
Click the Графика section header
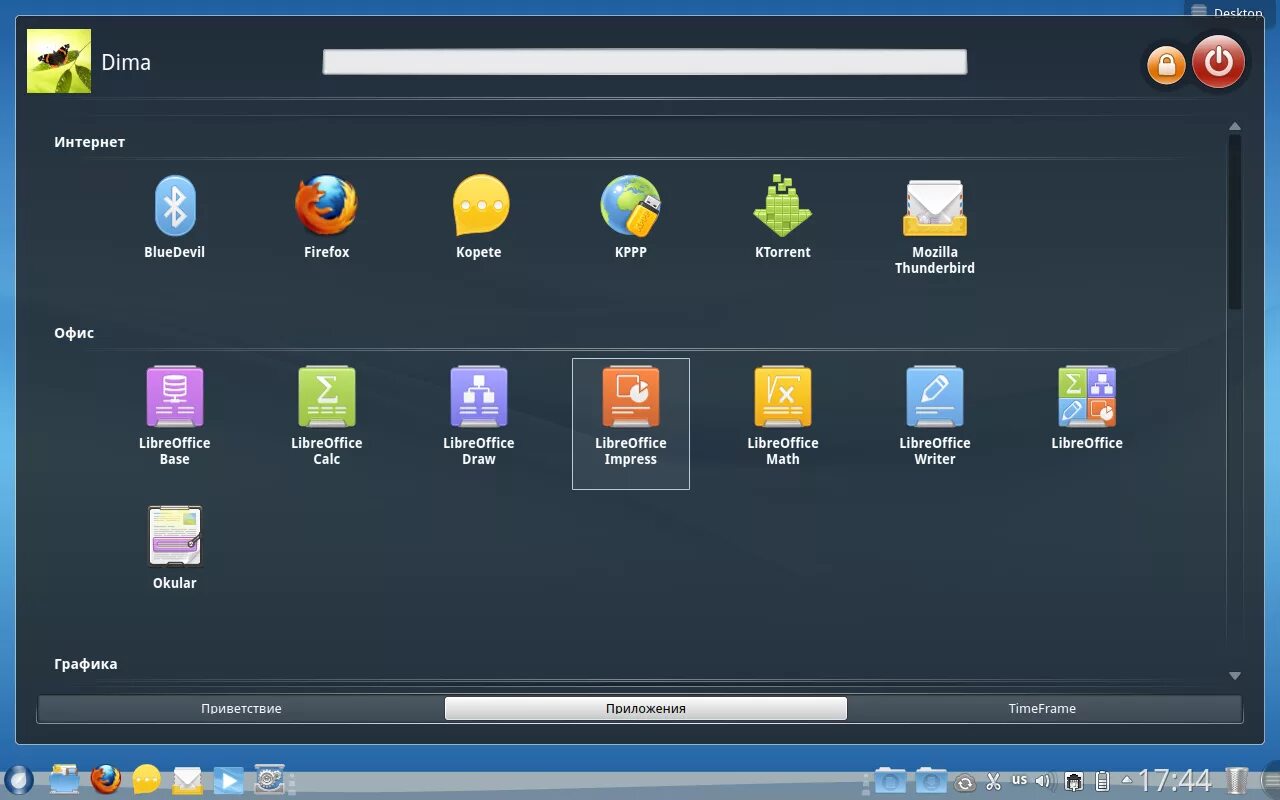point(86,664)
